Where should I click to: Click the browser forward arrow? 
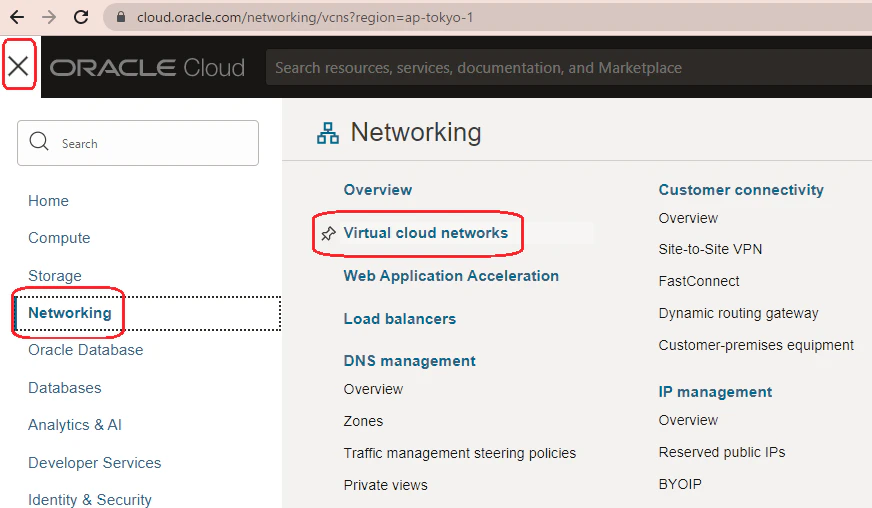tap(49, 17)
